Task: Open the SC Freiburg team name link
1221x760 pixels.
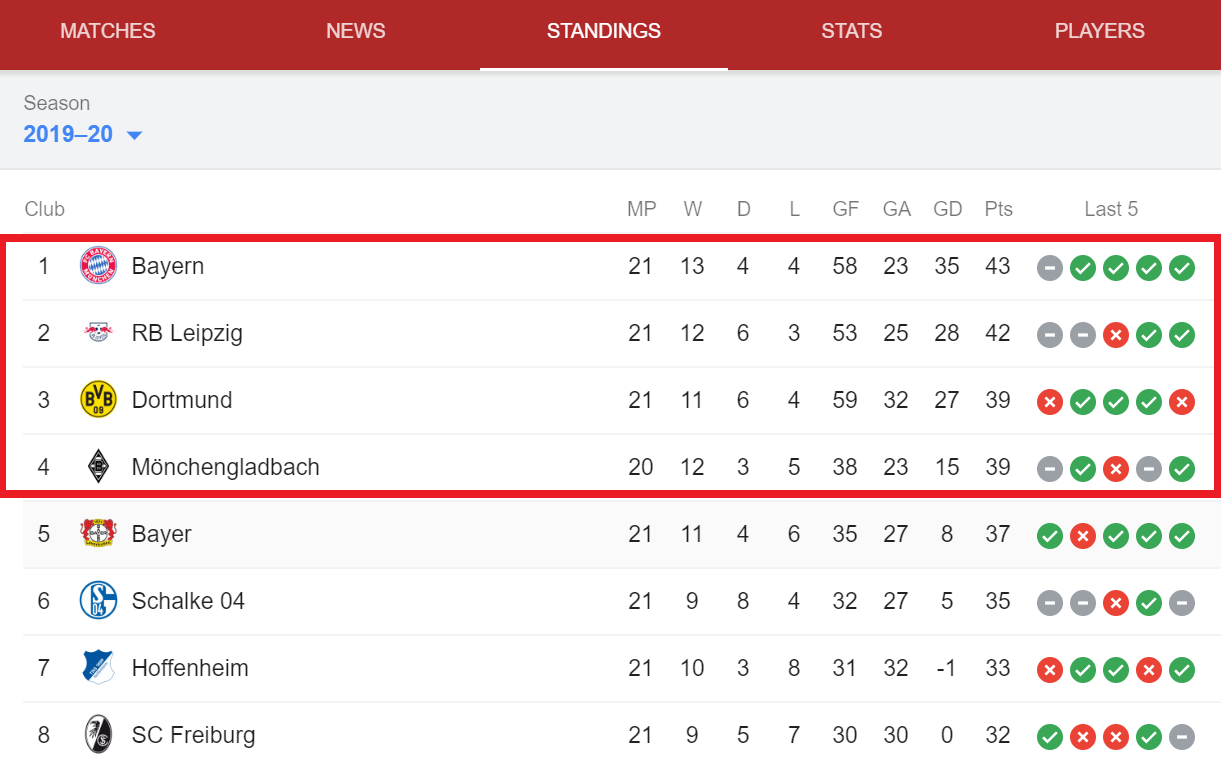Action: tap(194, 735)
